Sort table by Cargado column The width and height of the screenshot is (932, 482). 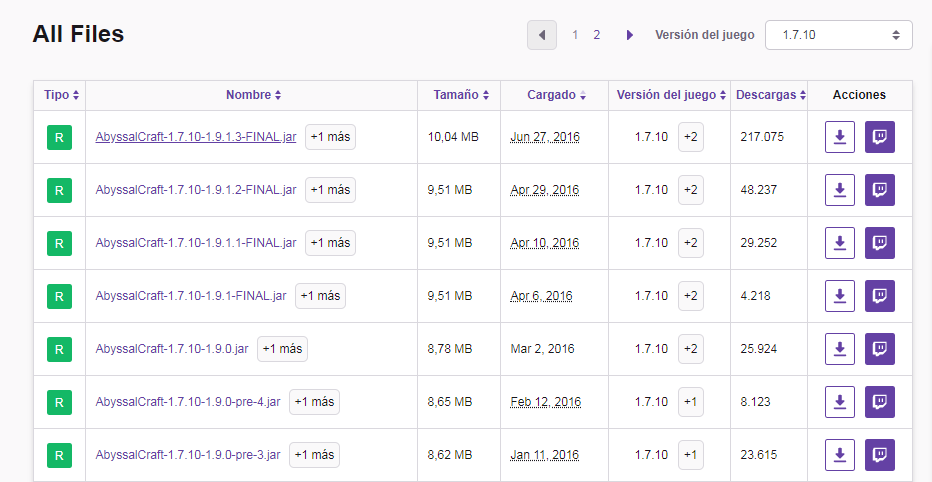(x=556, y=95)
